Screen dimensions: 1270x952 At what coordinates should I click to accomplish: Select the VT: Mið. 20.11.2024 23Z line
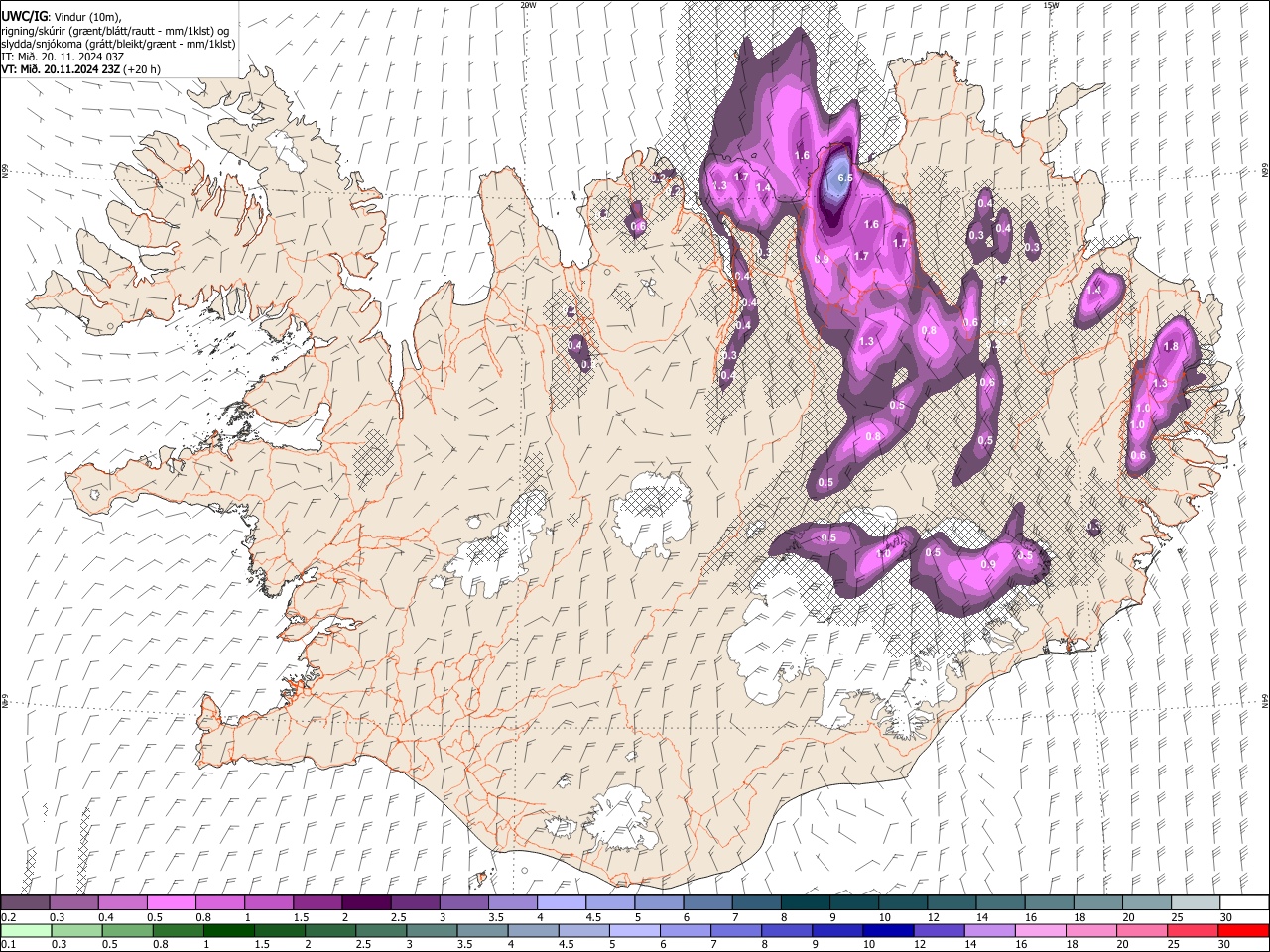[x=61, y=70]
